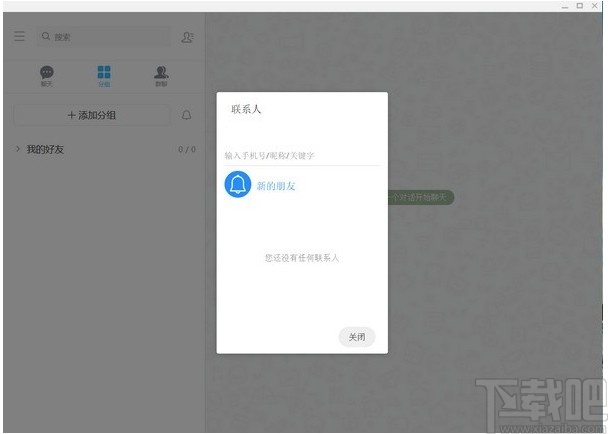Select the 我的好友 row label
Viewport: 610px width, 434px height.
tap(45, 149)
